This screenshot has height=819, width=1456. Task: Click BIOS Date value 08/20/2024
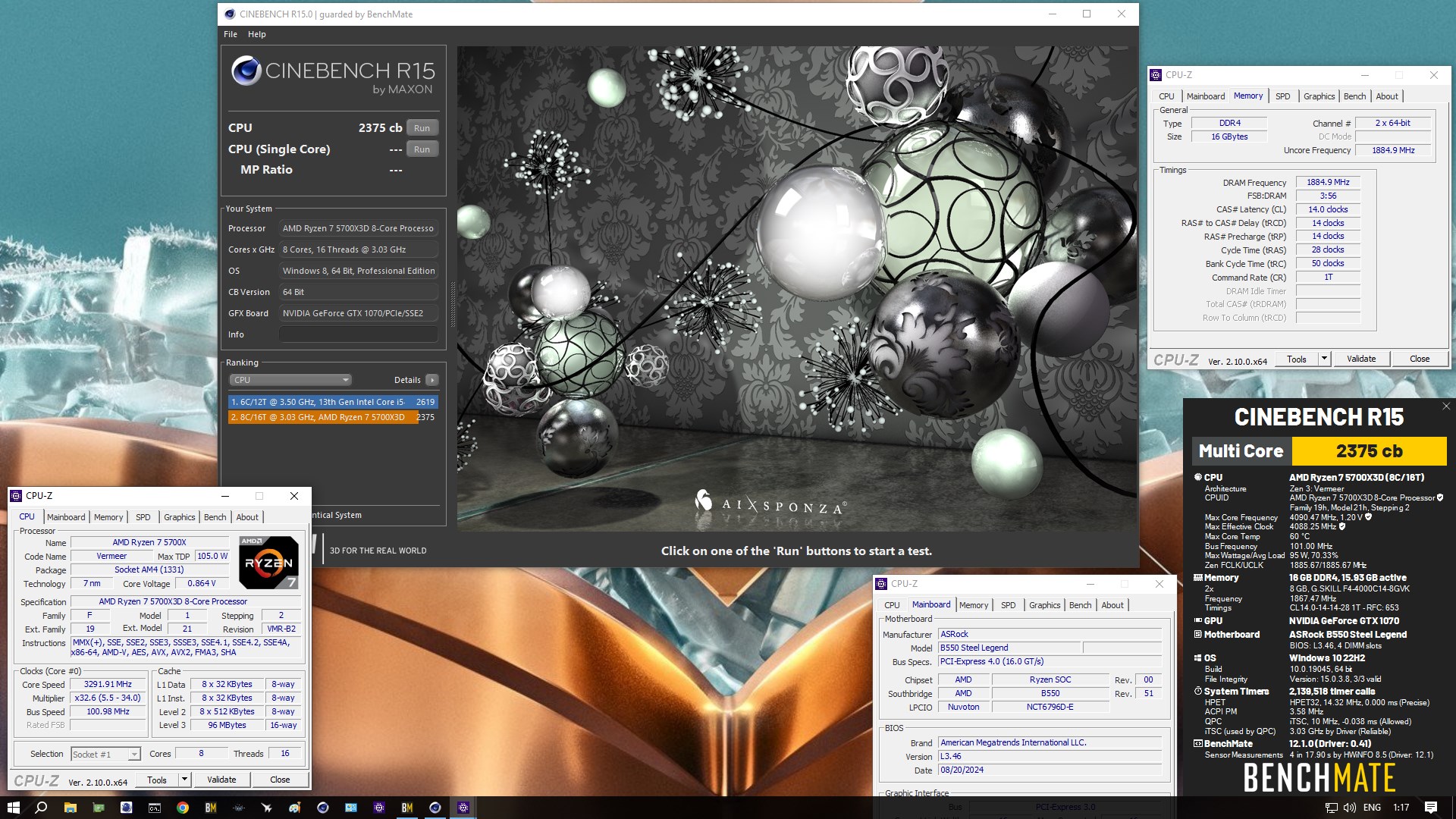coord(1050,770)
